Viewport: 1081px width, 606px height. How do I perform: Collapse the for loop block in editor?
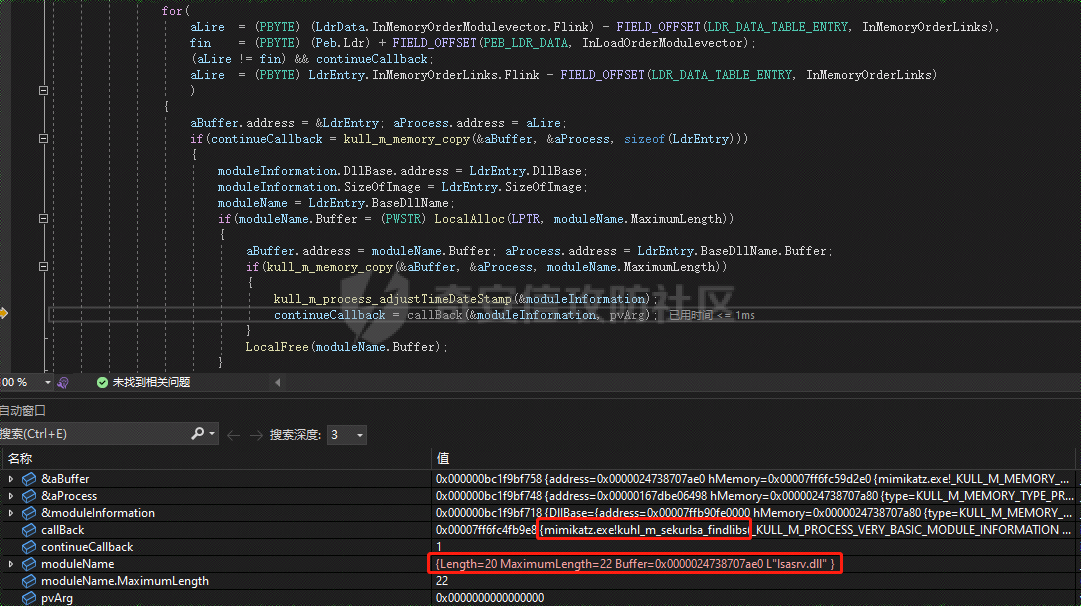(43, 90)
